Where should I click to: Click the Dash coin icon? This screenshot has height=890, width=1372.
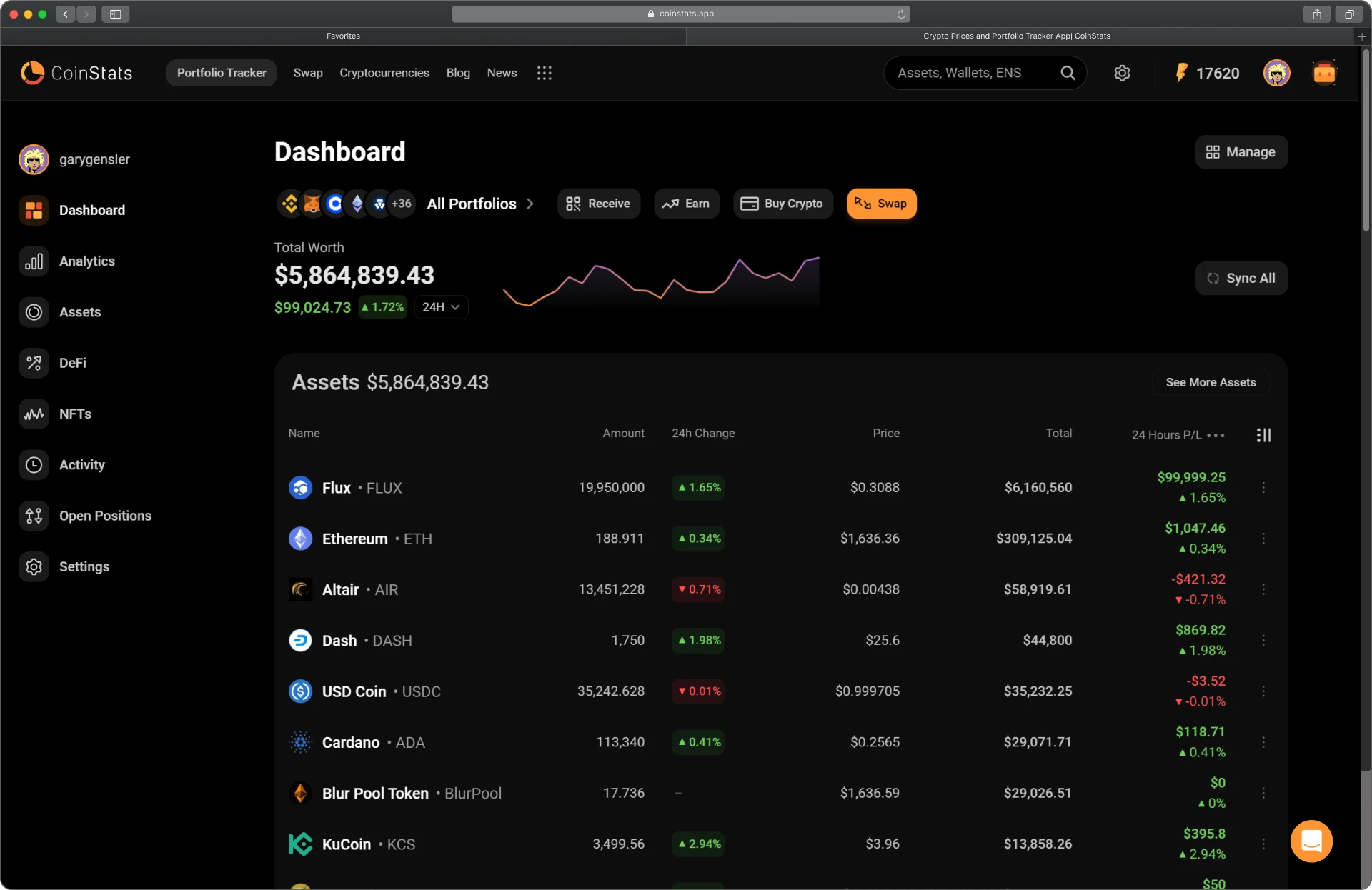click(x=300, y=641)
